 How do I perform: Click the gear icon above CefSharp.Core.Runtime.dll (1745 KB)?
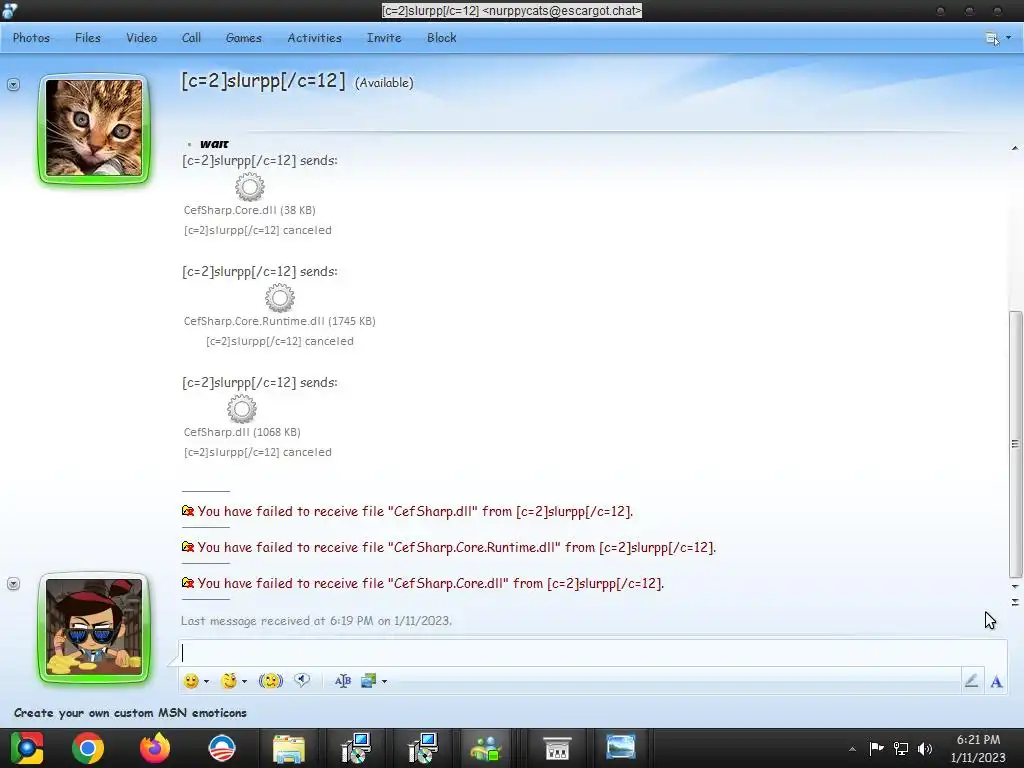[280, 298]
